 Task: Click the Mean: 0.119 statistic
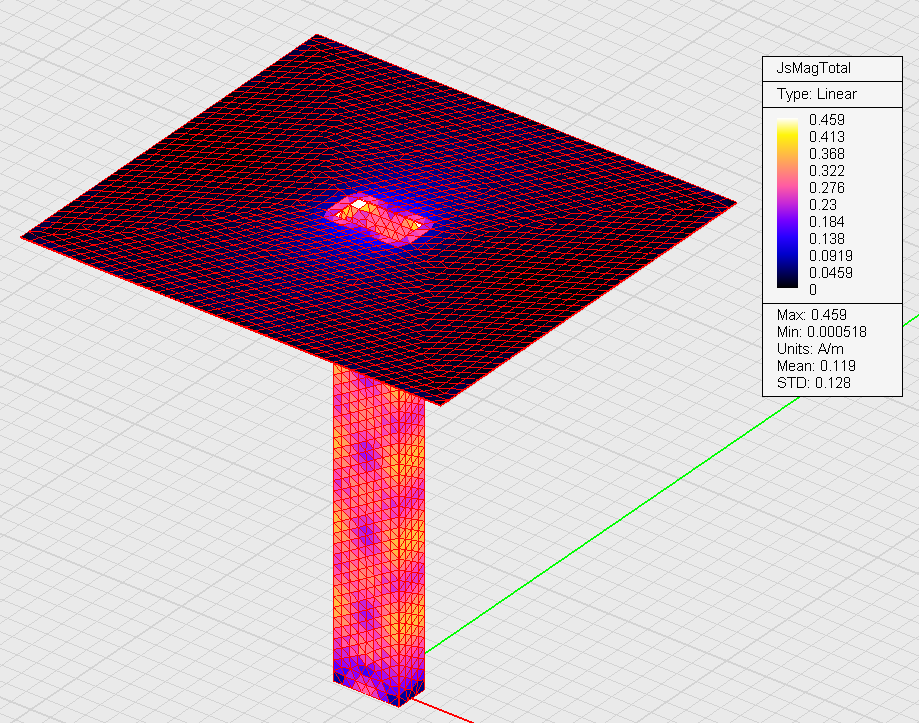tap(816, 366)
